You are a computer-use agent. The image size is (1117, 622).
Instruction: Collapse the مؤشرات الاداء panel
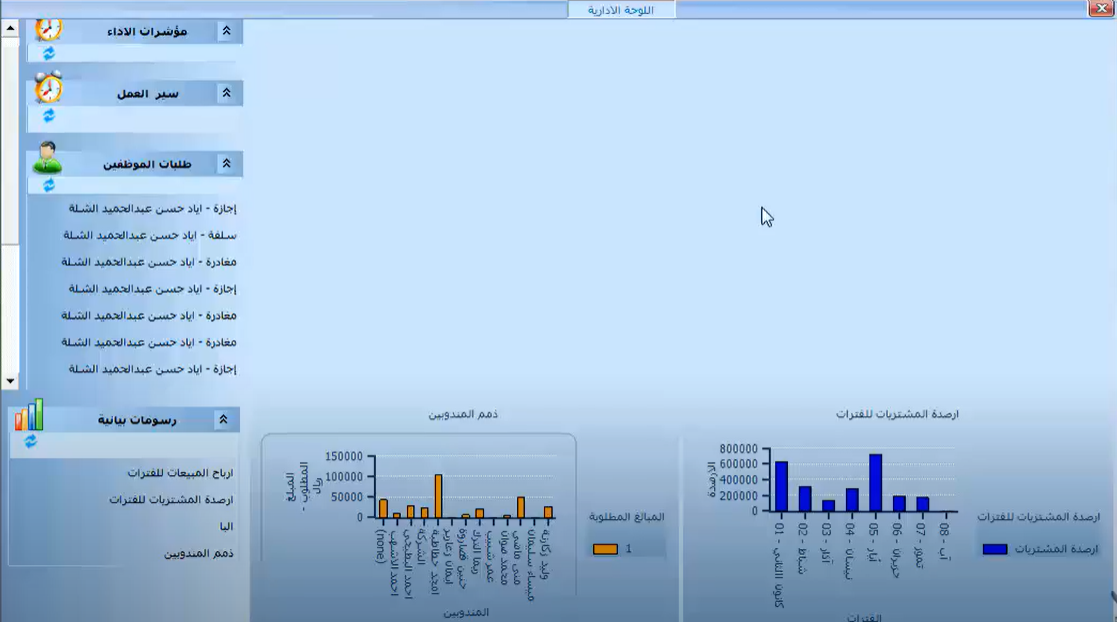[x=228, y=30]
